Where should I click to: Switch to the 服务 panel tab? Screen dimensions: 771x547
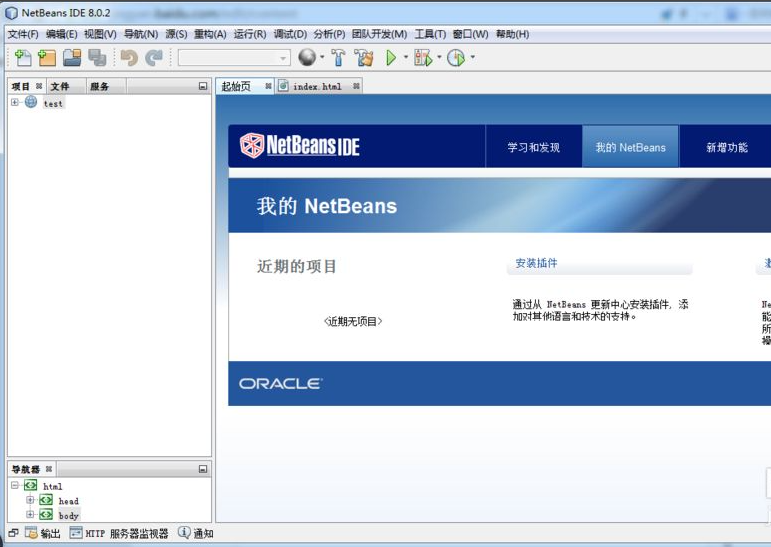pos(99,87)
